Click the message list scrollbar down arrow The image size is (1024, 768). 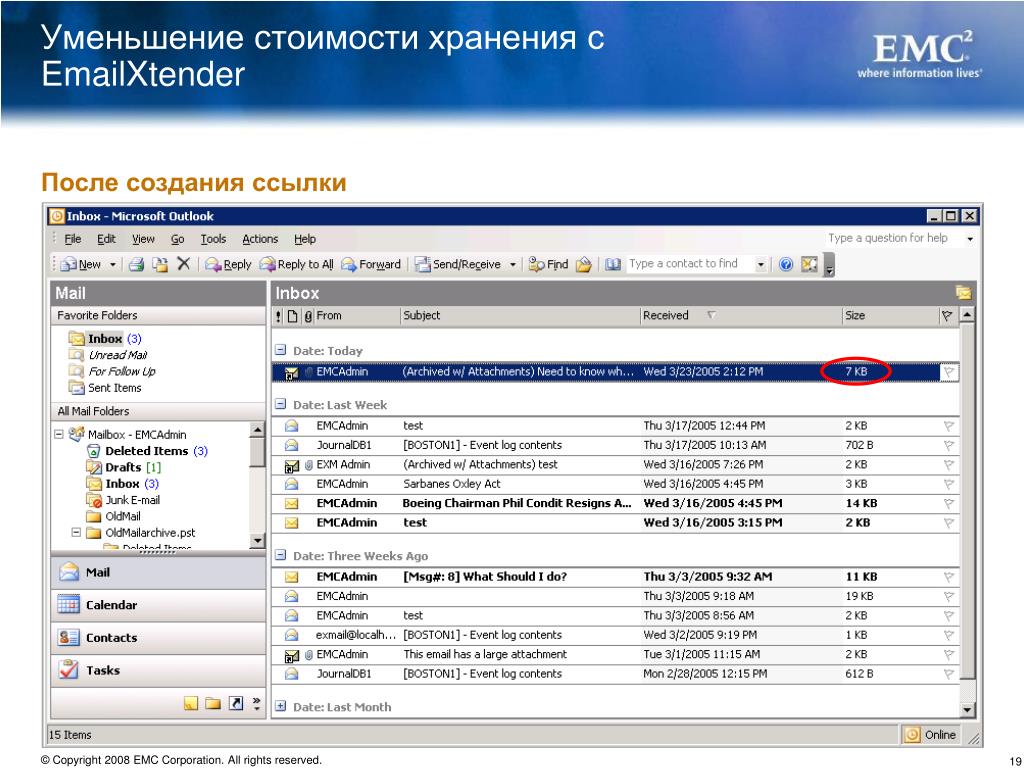967,710
